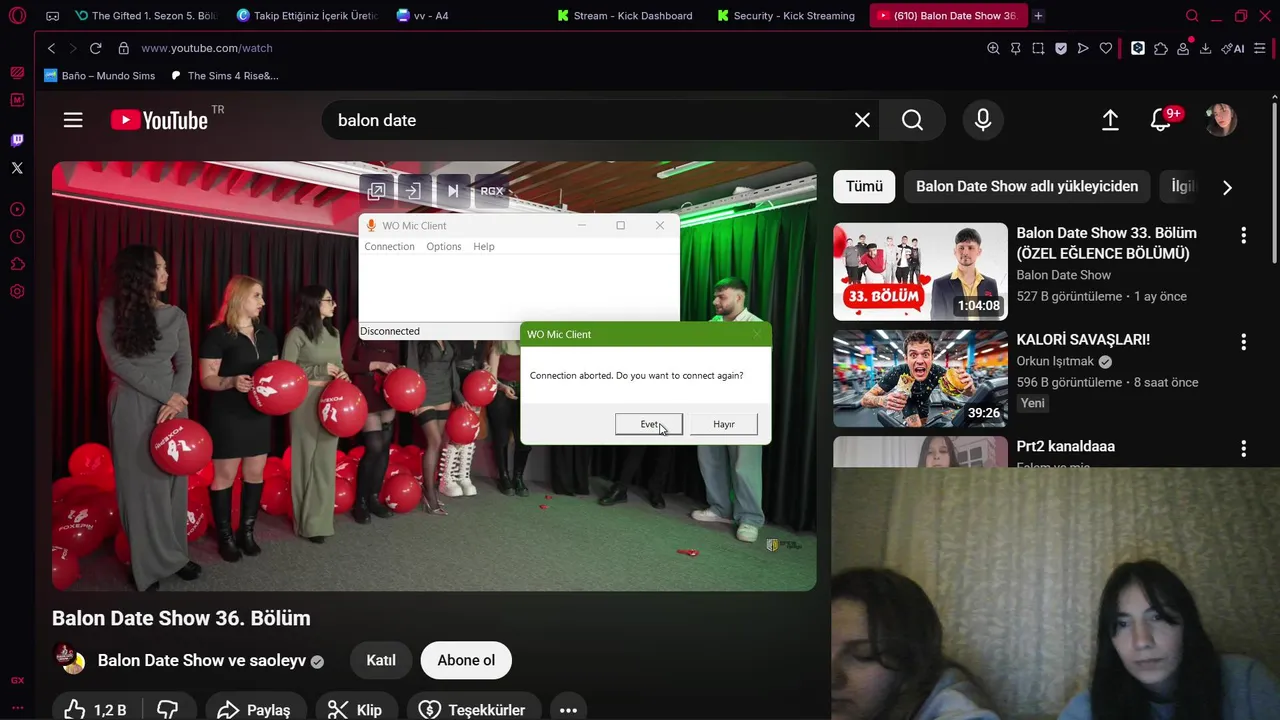Open the more actions three-dot button under the video
This screenshot has height=720, width=1280.
pyautogui.click(x=568, y=710)
